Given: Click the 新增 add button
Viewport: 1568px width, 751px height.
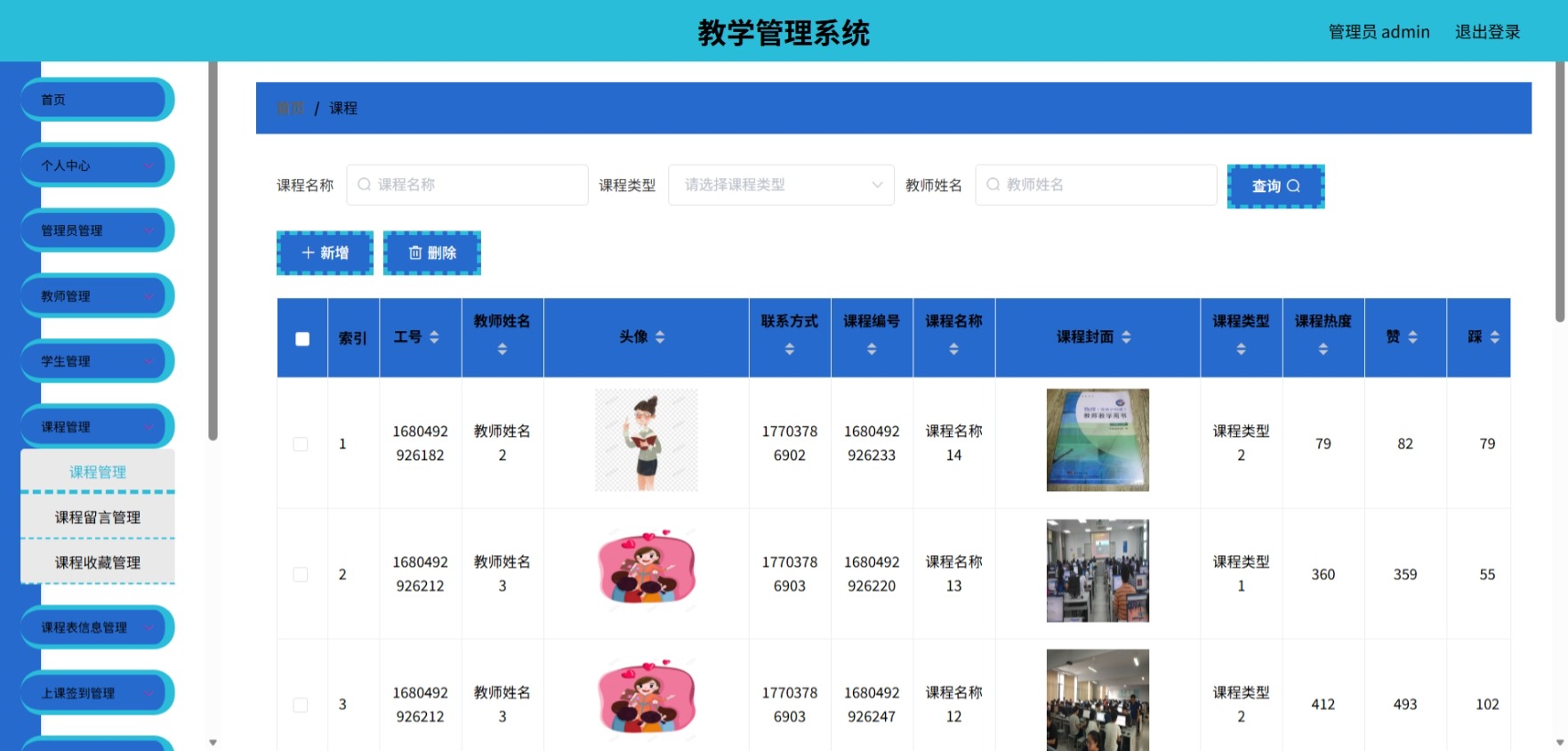Looking at the screenshot, I should (x=325, y=253).
